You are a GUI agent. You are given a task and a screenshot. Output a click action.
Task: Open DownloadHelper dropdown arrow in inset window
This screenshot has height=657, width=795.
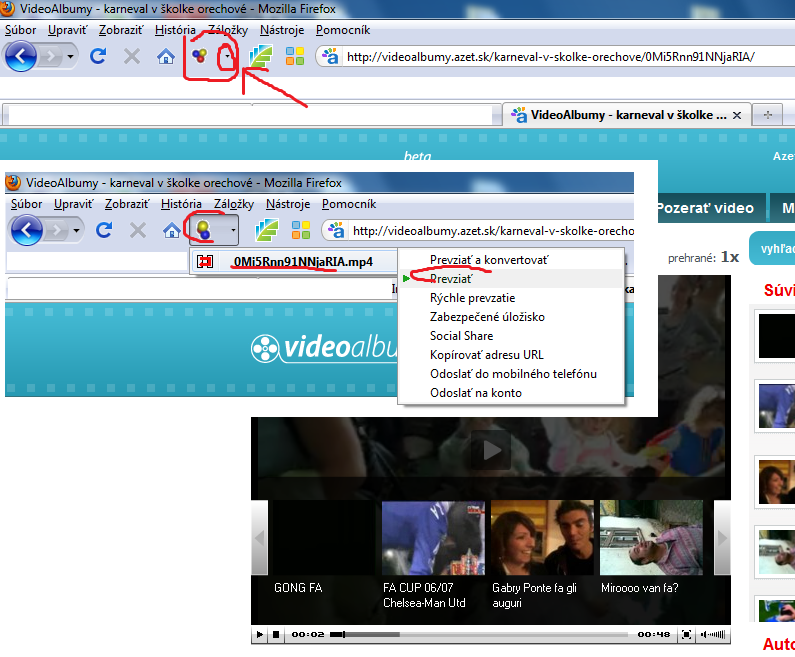click(x=233, y=230)
